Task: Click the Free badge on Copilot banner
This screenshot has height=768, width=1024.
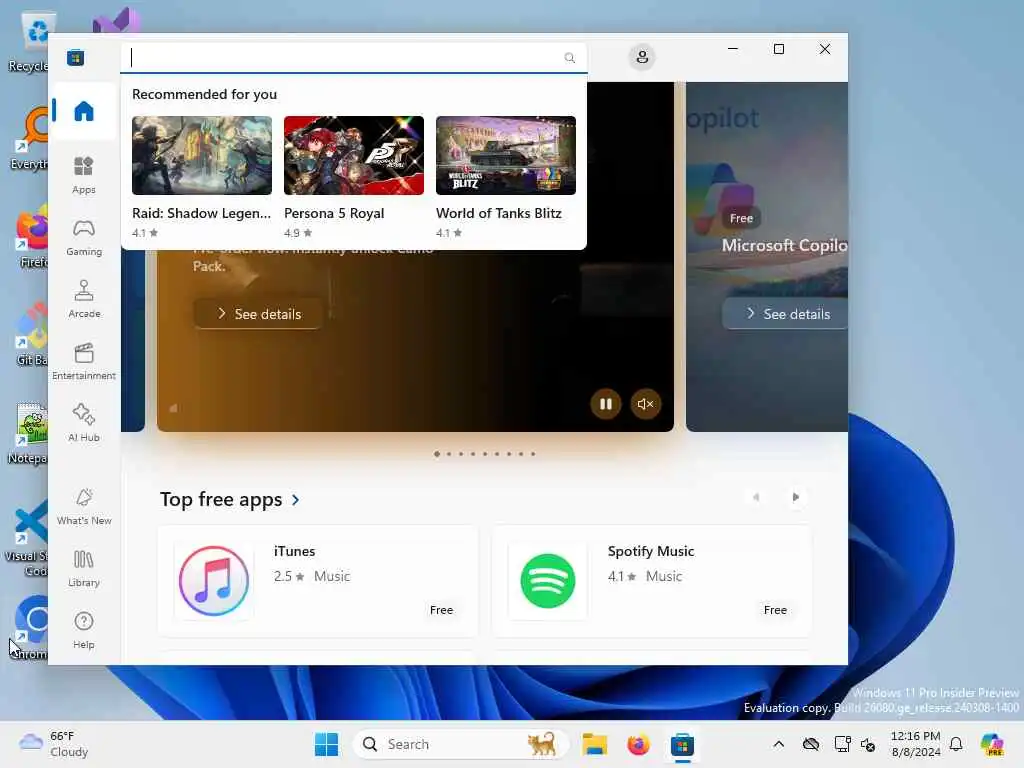Action: 741,218
